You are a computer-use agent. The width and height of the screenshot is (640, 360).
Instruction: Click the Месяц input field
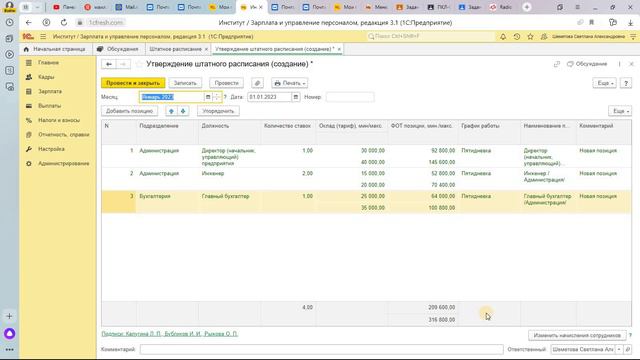point(171,97)
